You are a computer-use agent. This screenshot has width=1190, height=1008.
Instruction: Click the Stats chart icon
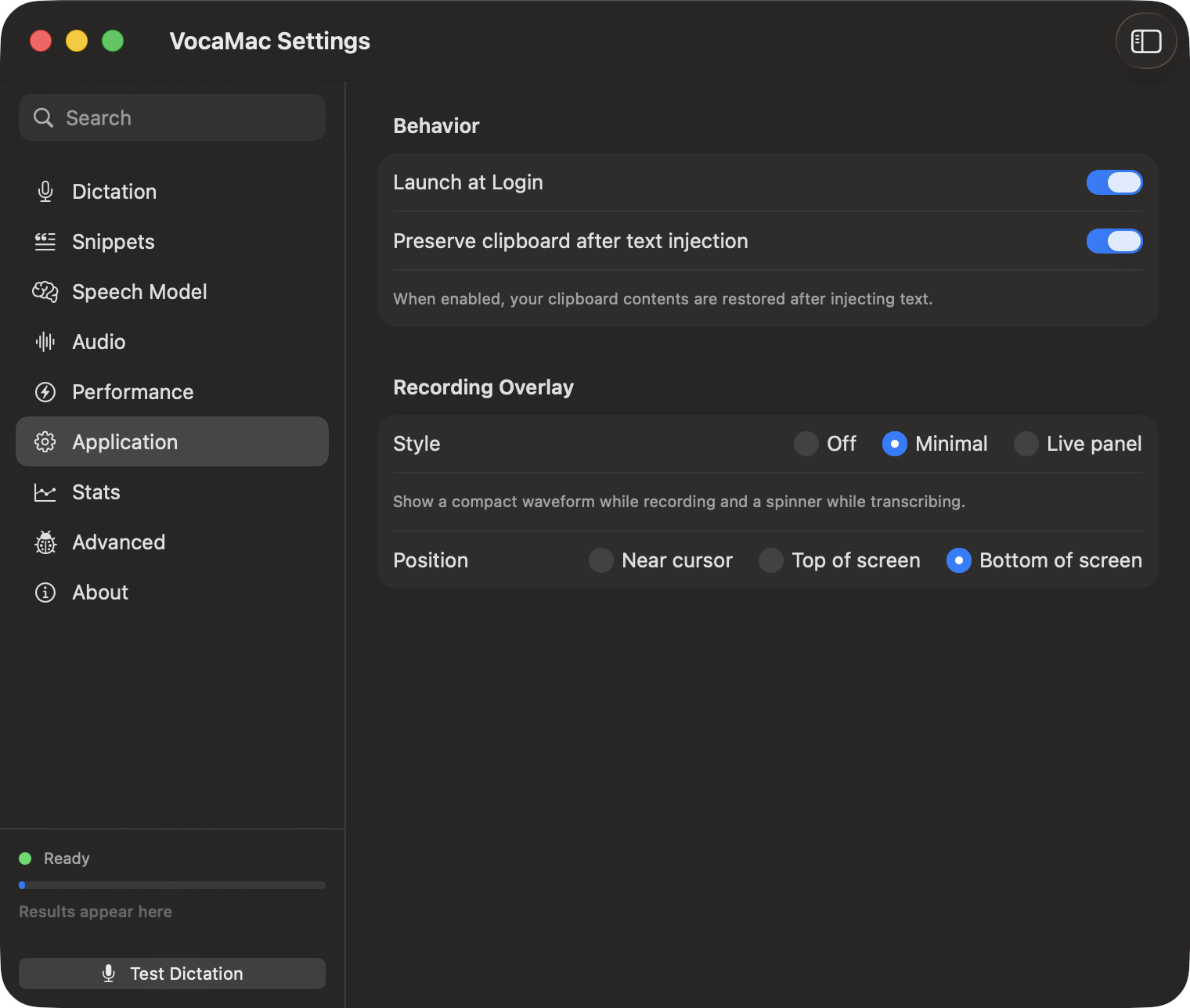pos(45,492)
